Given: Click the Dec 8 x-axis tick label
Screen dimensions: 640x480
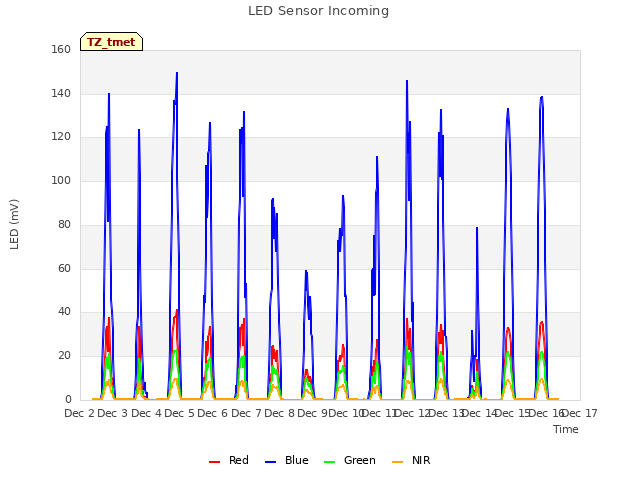Looking at the screenshot, I should pos(279,413).
